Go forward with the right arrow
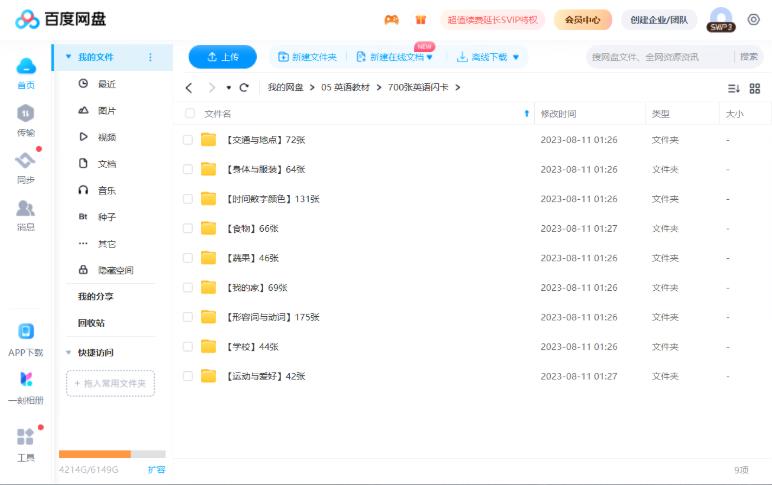The image size is (772, 485). click(x=212, y=88)
